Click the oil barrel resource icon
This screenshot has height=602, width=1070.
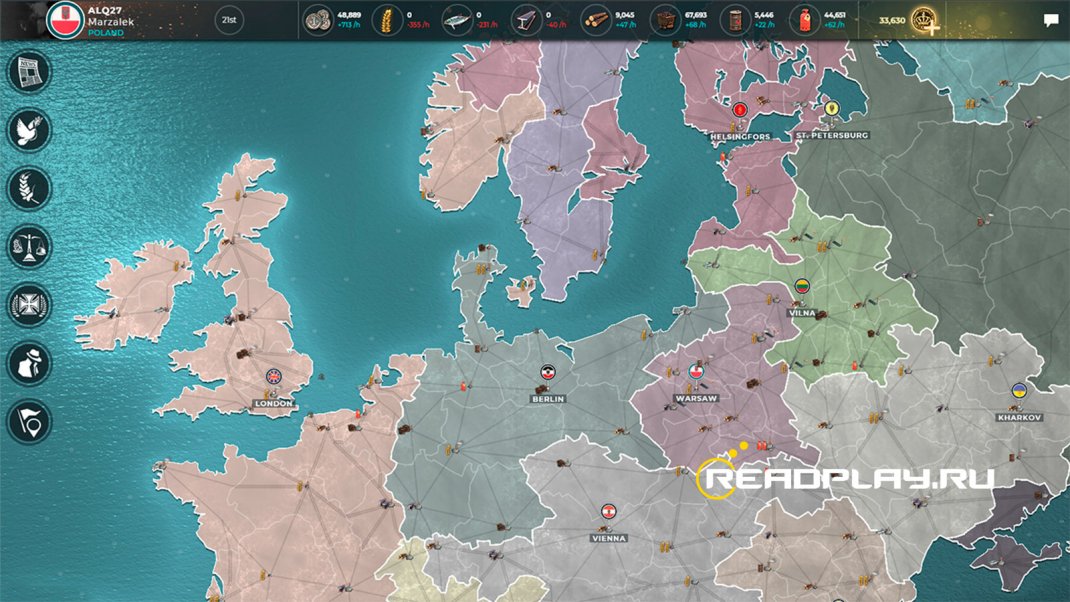click(x=736, y=20)
